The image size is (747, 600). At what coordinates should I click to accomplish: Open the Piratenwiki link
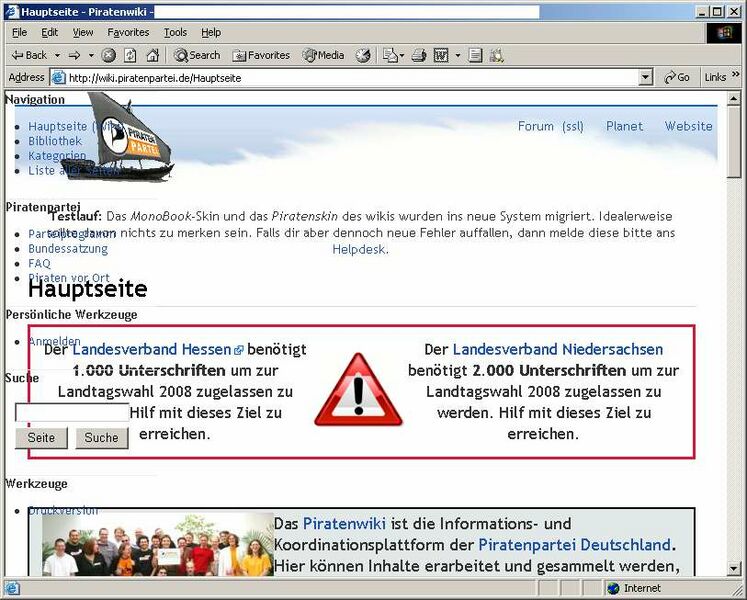(344, 524)
